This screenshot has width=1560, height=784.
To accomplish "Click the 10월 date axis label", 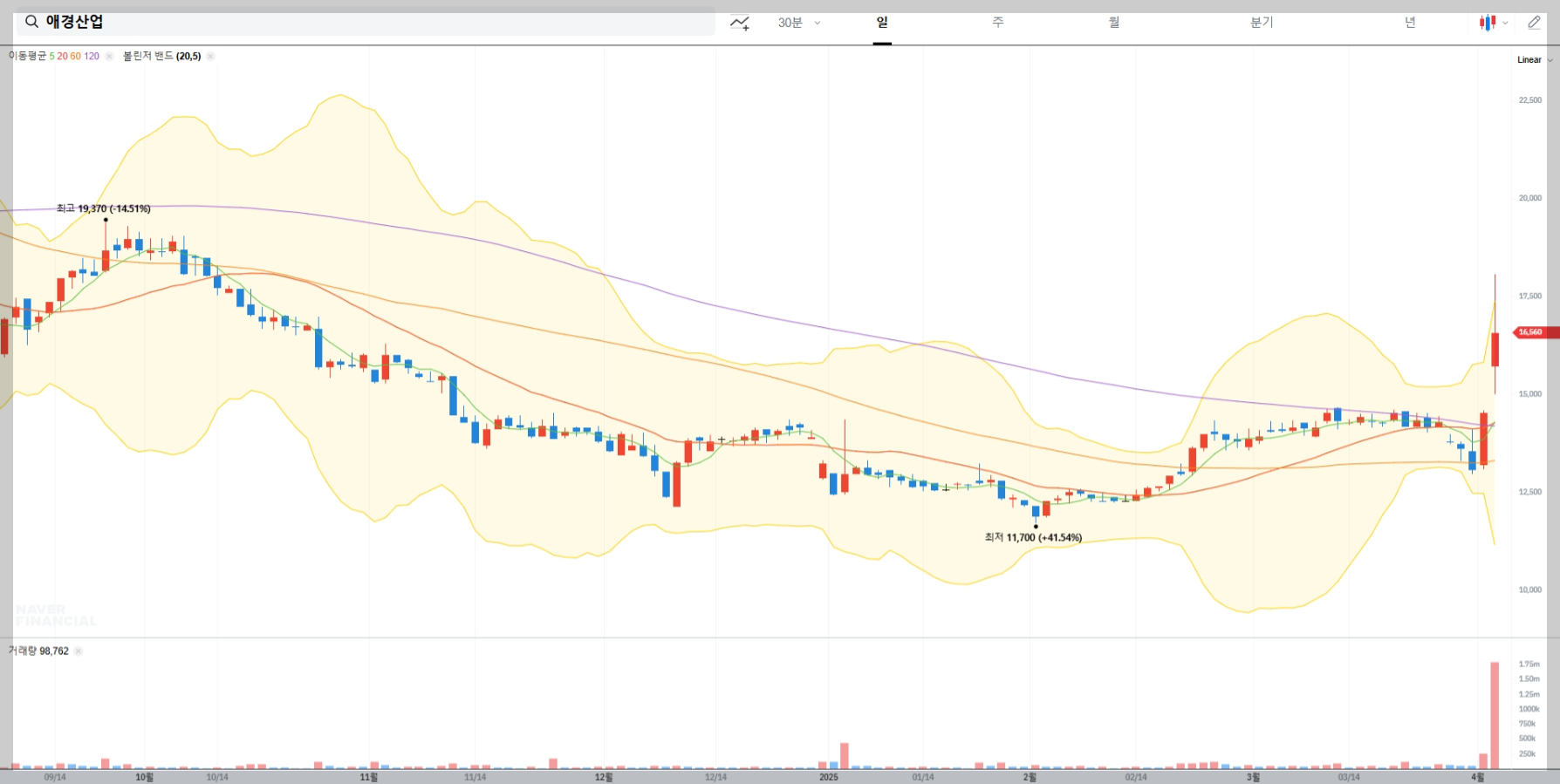I will tap(145, 777).
